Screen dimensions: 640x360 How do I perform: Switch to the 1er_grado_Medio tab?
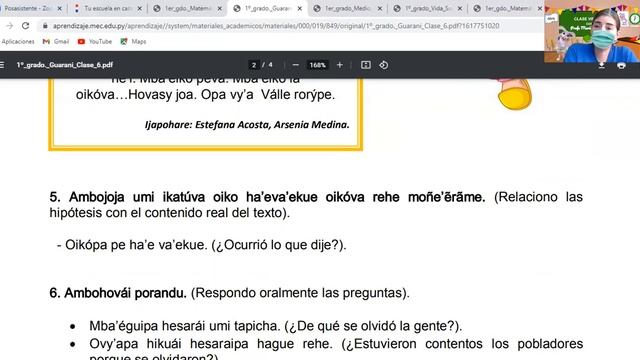pos(347,8)
